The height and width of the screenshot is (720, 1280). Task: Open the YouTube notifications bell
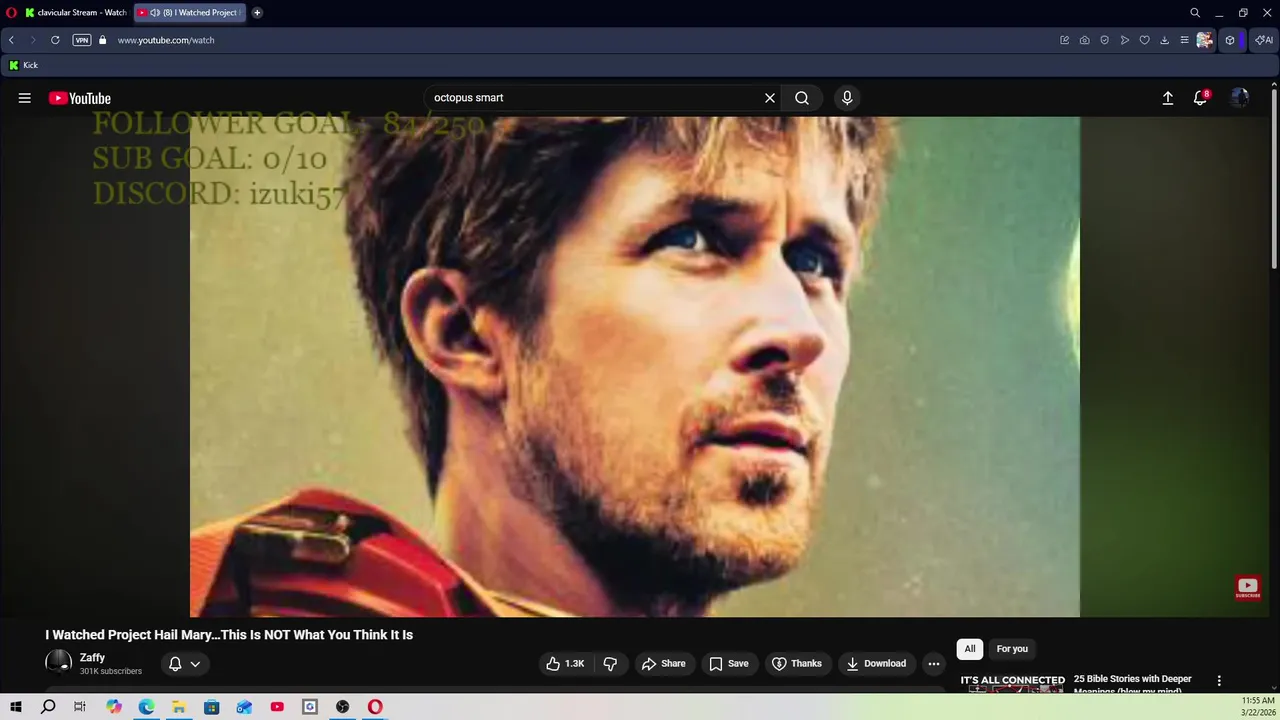click(1201, 98)
